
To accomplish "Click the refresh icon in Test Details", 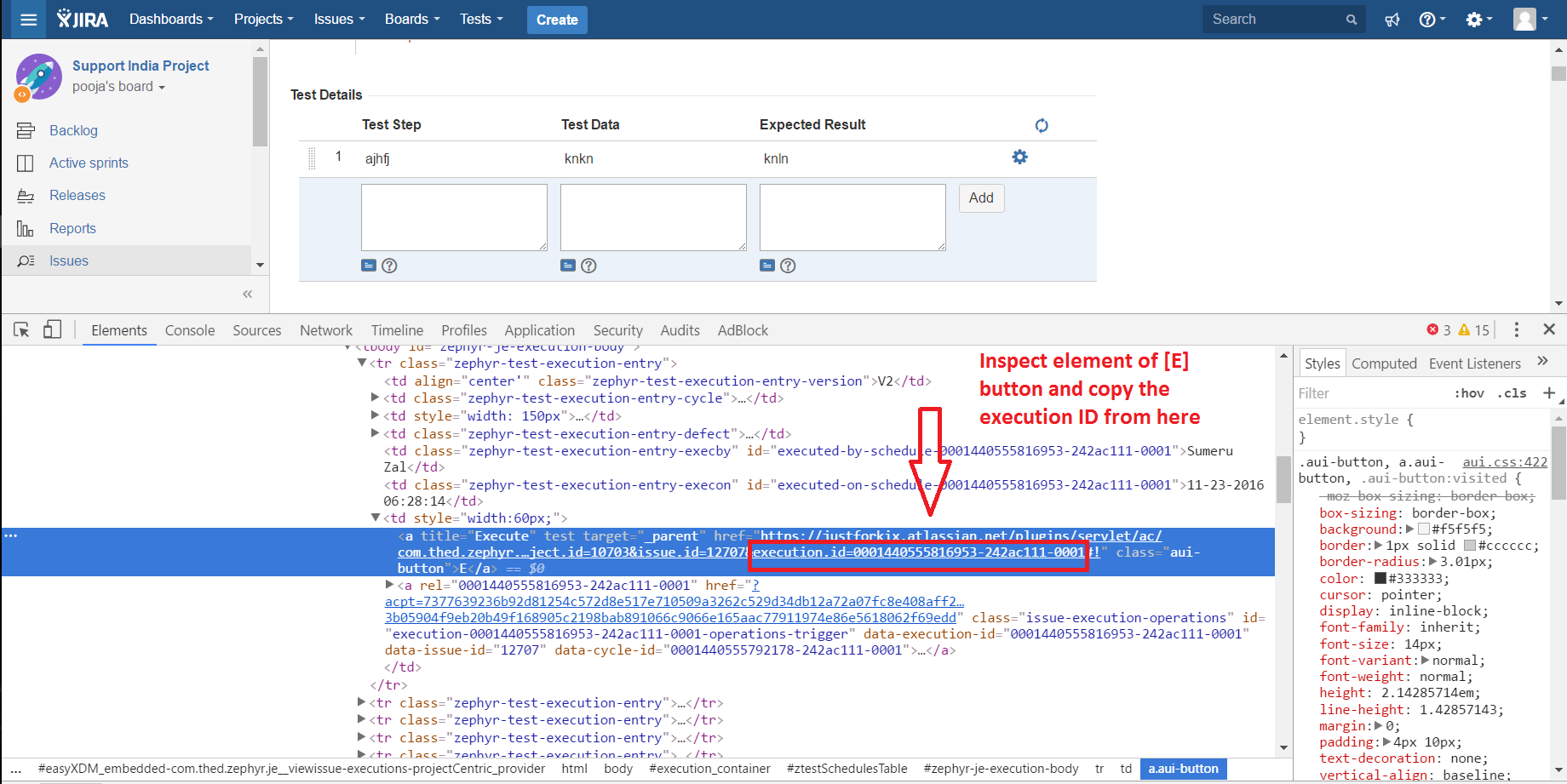I will point(1042,124).
